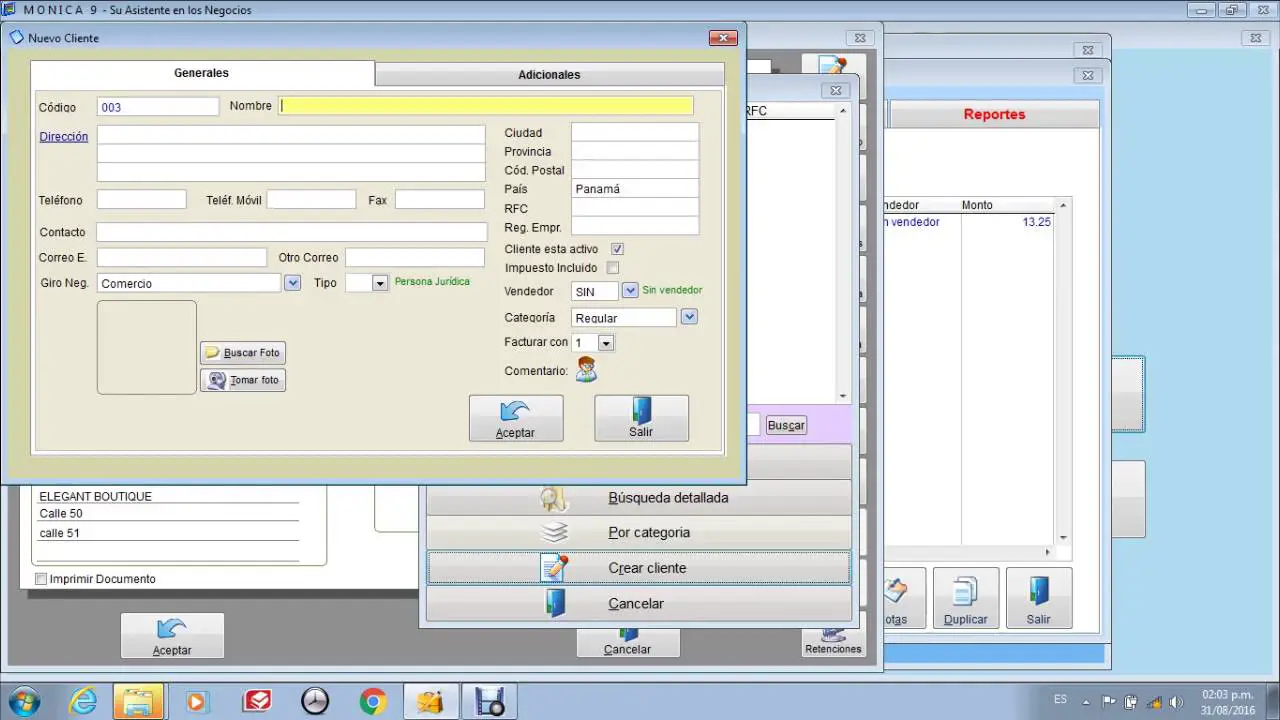This screenshot has width=1280, height=720.
Task: Click Aceptar in the bottom-left background window
Action: point(172,635)
